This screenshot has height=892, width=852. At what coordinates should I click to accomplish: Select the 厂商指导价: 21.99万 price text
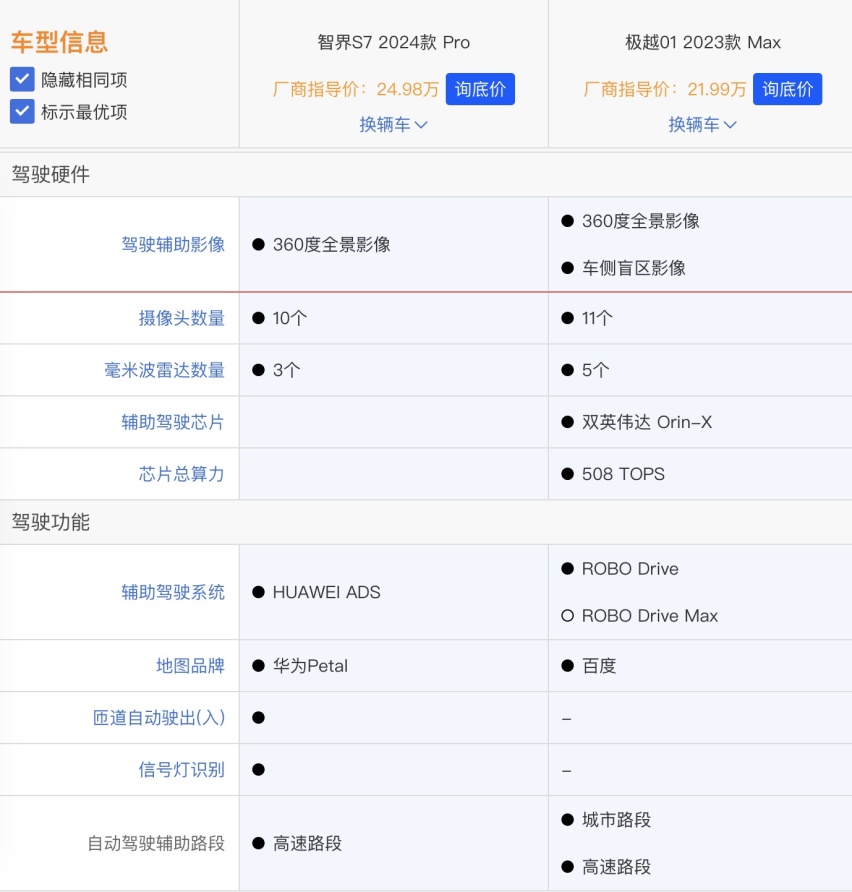[664, 89]
